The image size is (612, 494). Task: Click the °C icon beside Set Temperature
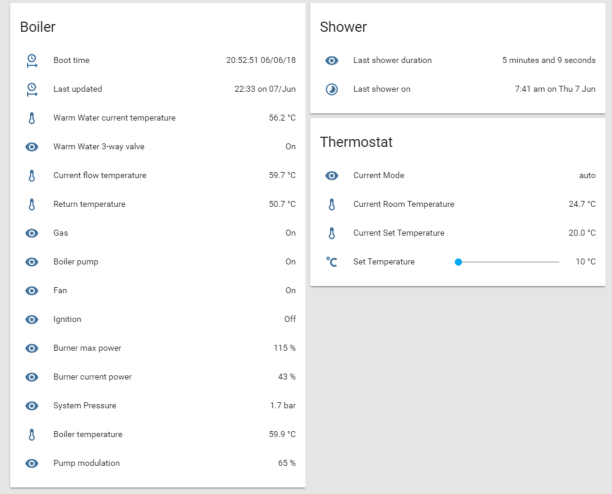click(x=332, y=262)
